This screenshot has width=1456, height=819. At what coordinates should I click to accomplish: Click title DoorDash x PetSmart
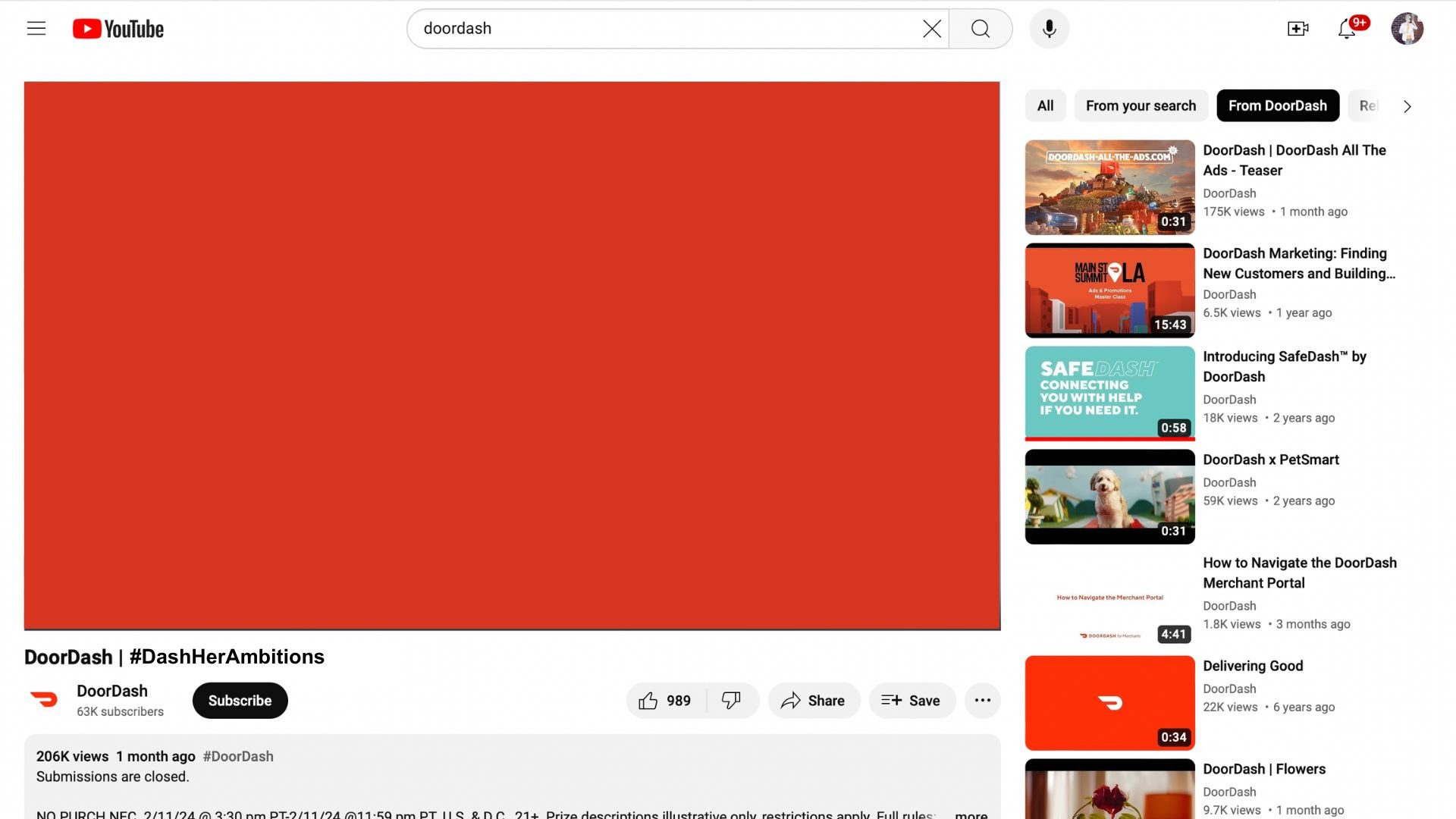coord(1271,460)
